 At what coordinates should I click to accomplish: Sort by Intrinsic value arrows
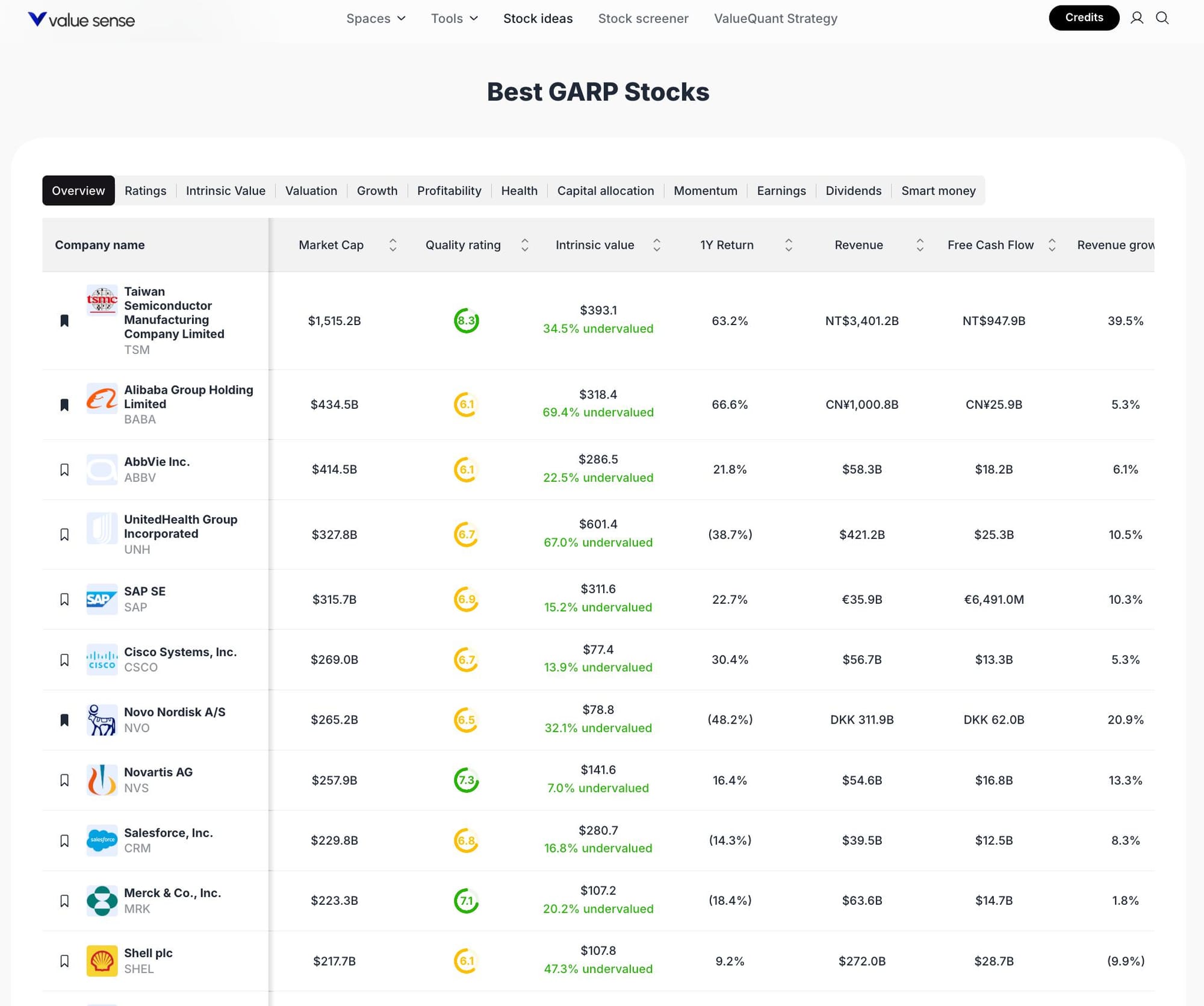[x=656, y=245]
